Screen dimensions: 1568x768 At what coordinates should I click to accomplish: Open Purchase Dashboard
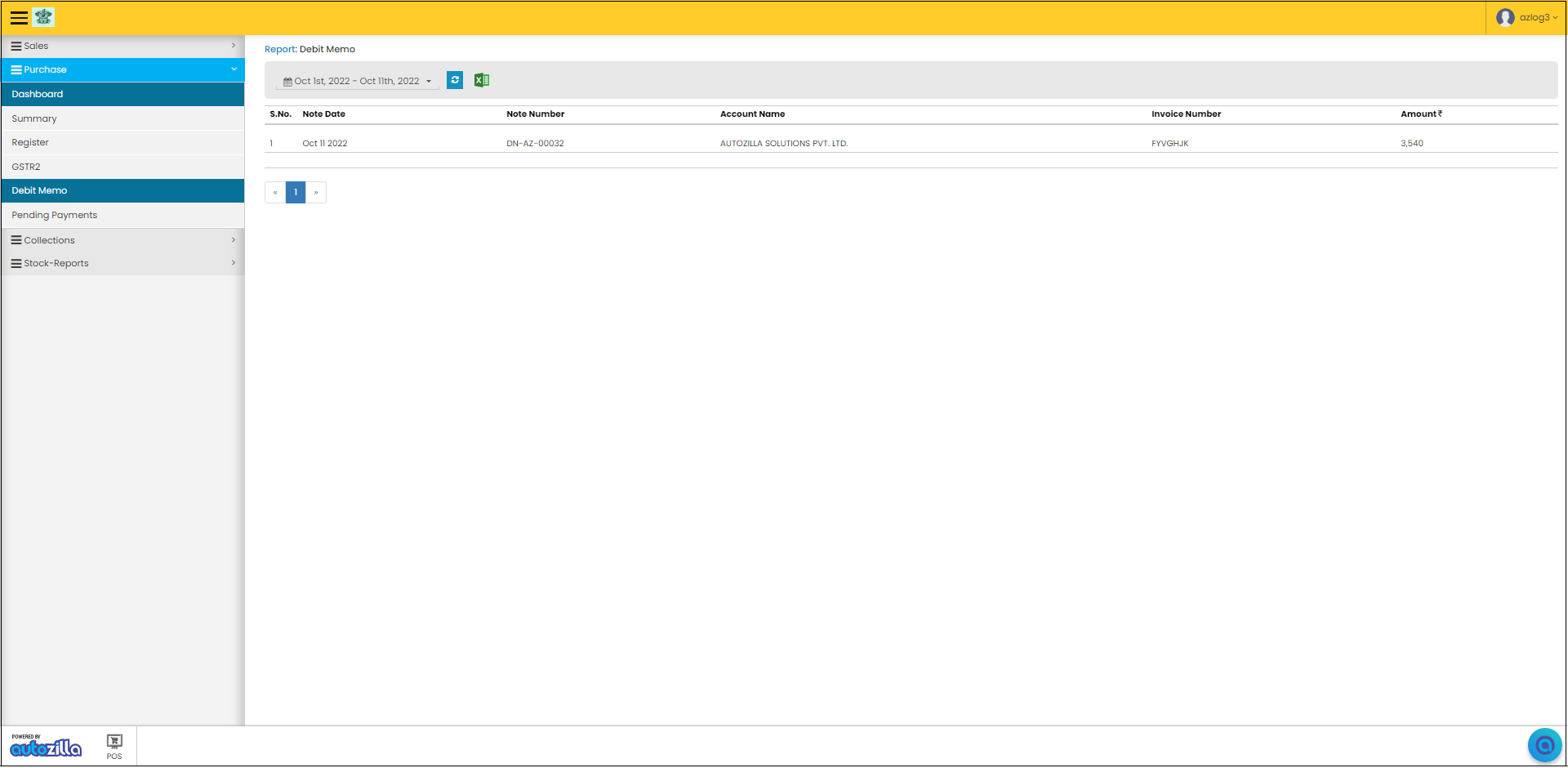click(122, 94)
